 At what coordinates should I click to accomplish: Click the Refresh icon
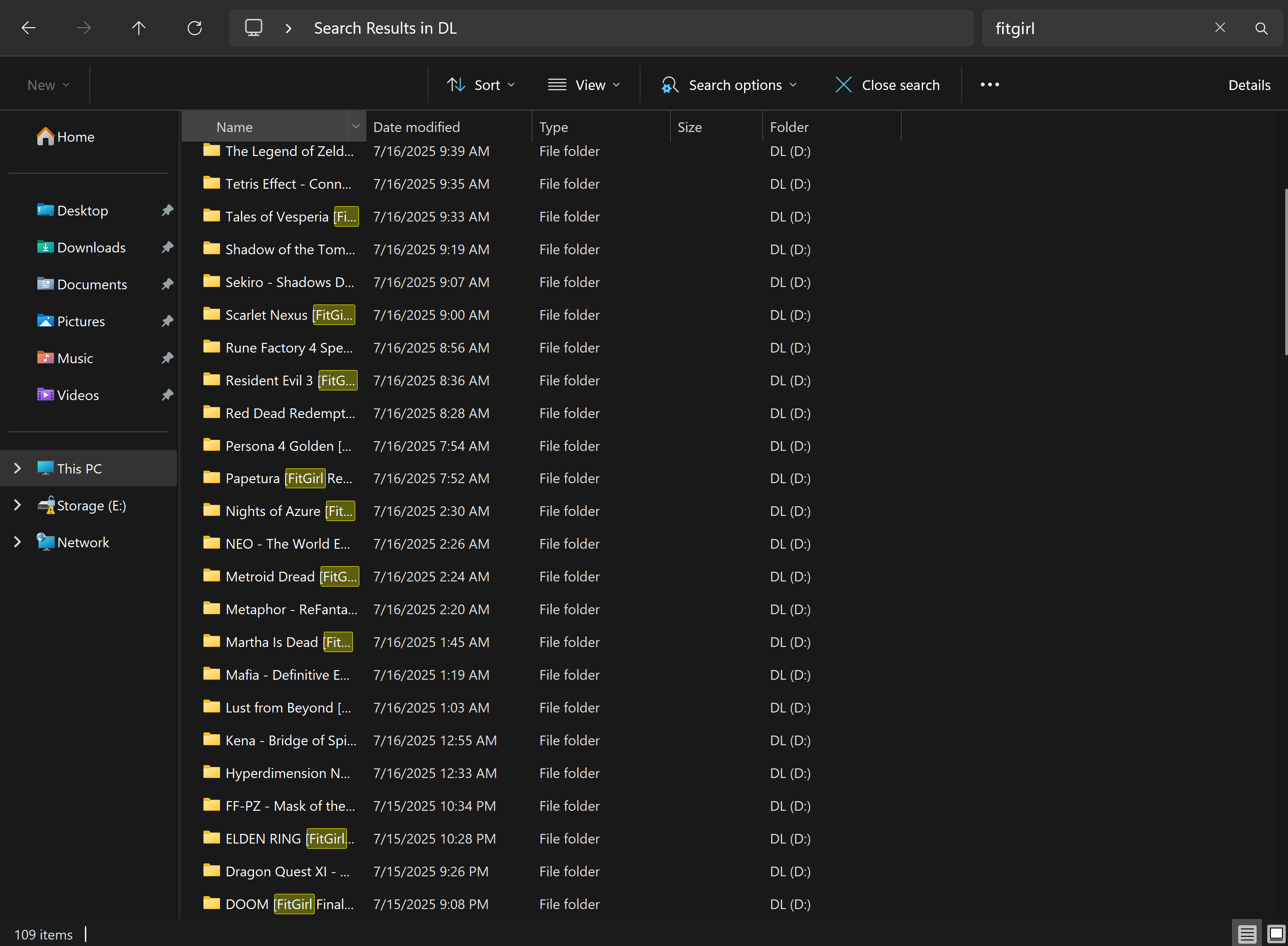tap(195, 28)
